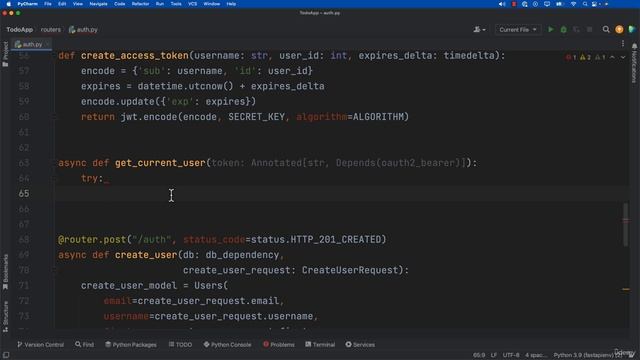Open the Code menu
The width and height of the screenshot is (640, 360).
pos(120,4)
